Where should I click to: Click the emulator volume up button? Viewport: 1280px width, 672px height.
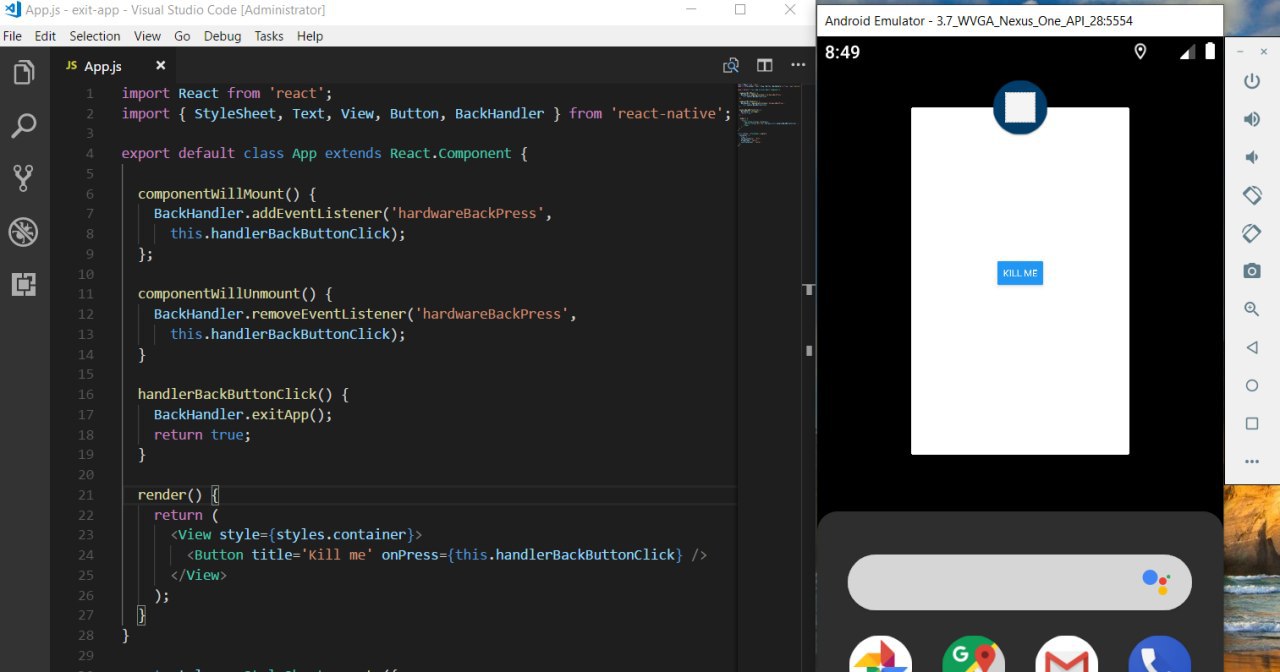click(1251, 119)
